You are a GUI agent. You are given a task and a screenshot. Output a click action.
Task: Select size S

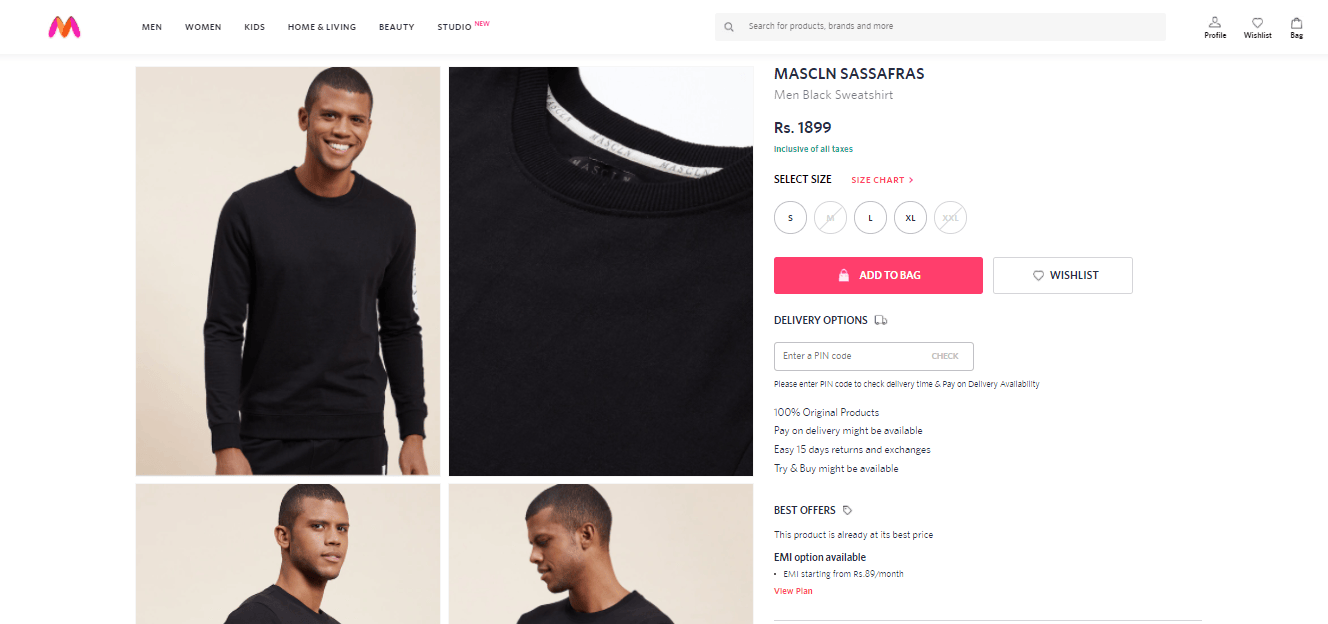[790, 217]
